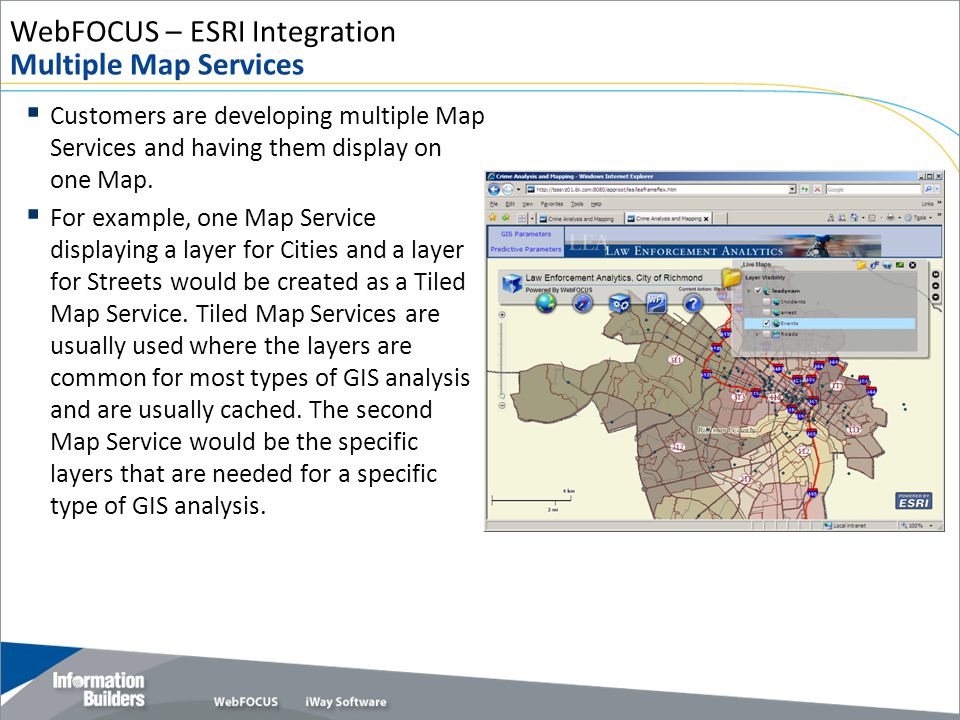Image resolution: width=960 pixels, height=720 pixels.
Task: Open the Help menu
Action: pyautogui.click(x=596, y=204)
